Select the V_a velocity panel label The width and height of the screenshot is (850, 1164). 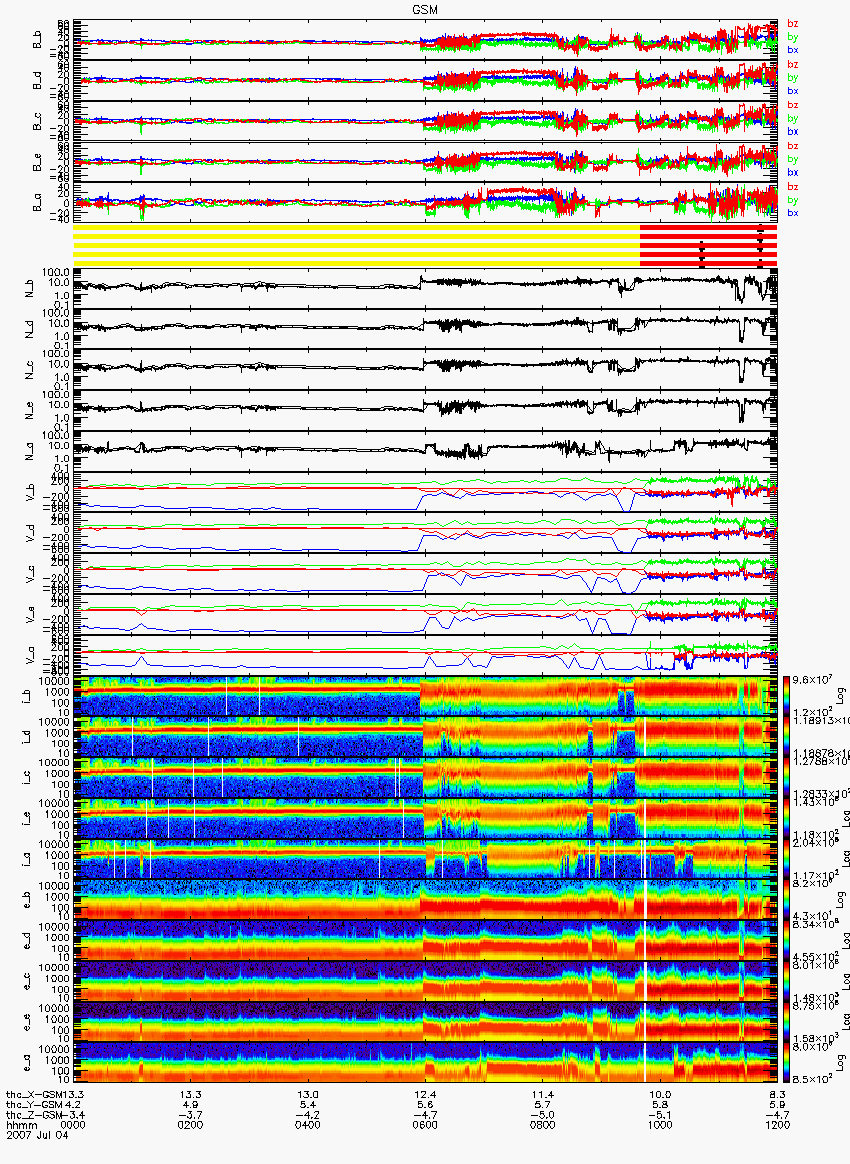tap(30, 653)
